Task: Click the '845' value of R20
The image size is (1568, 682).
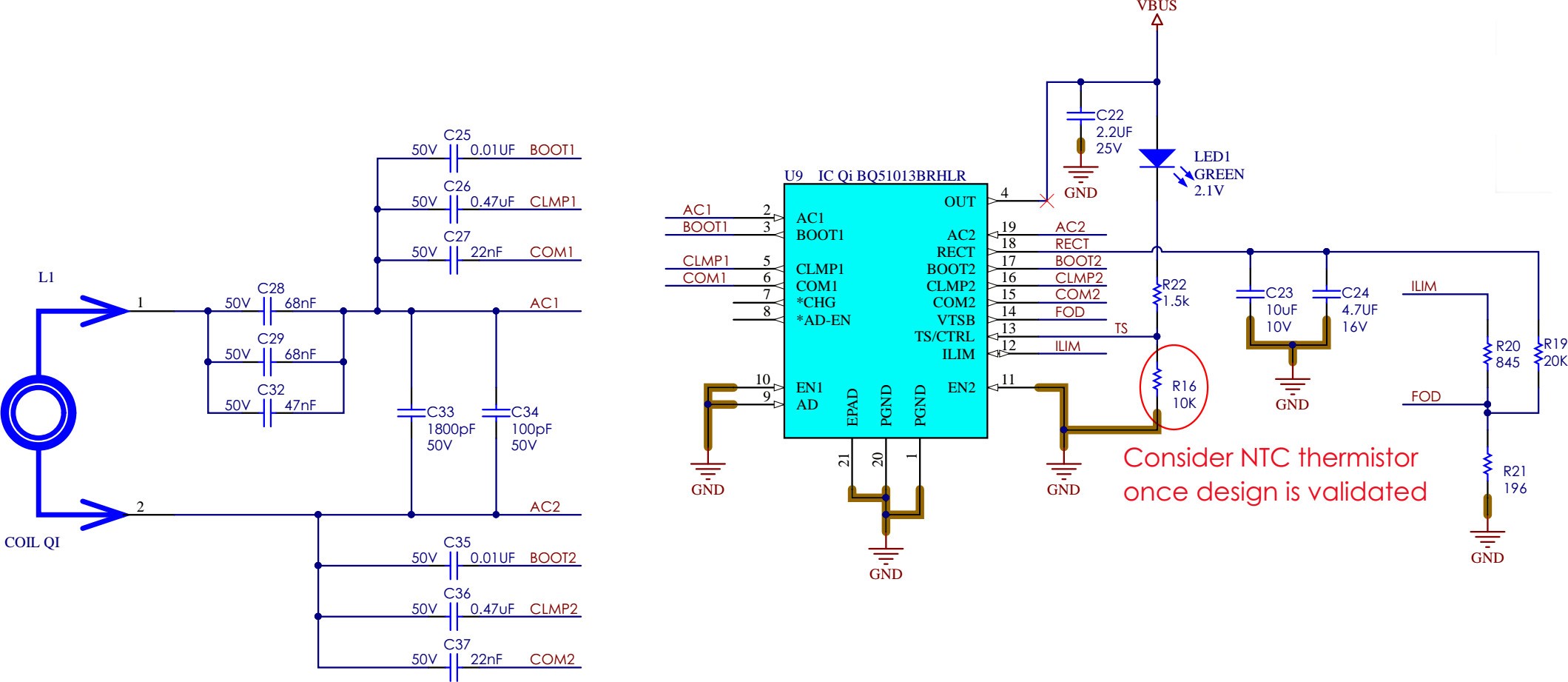Action: click(1507, 362)
